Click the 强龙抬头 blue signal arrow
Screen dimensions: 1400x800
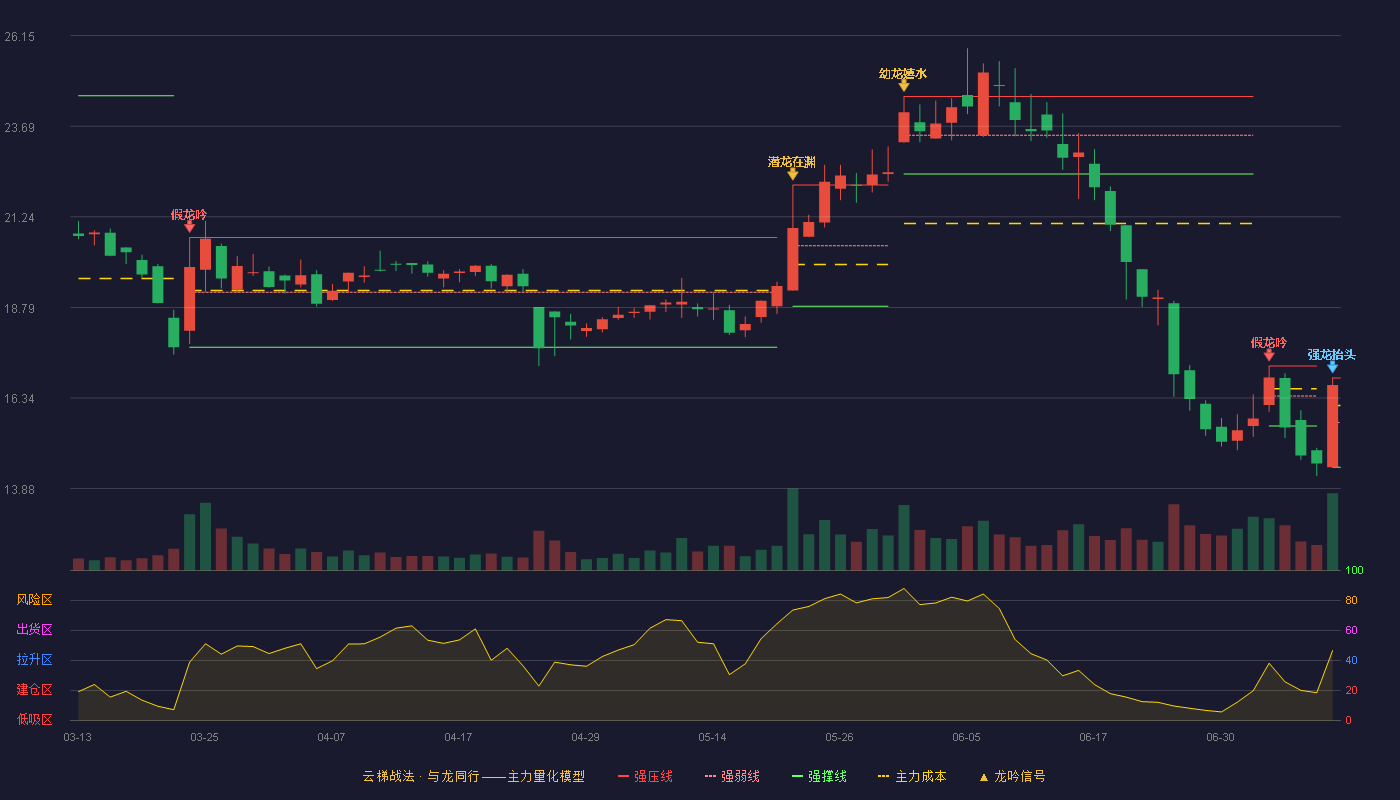(1332, 367)
